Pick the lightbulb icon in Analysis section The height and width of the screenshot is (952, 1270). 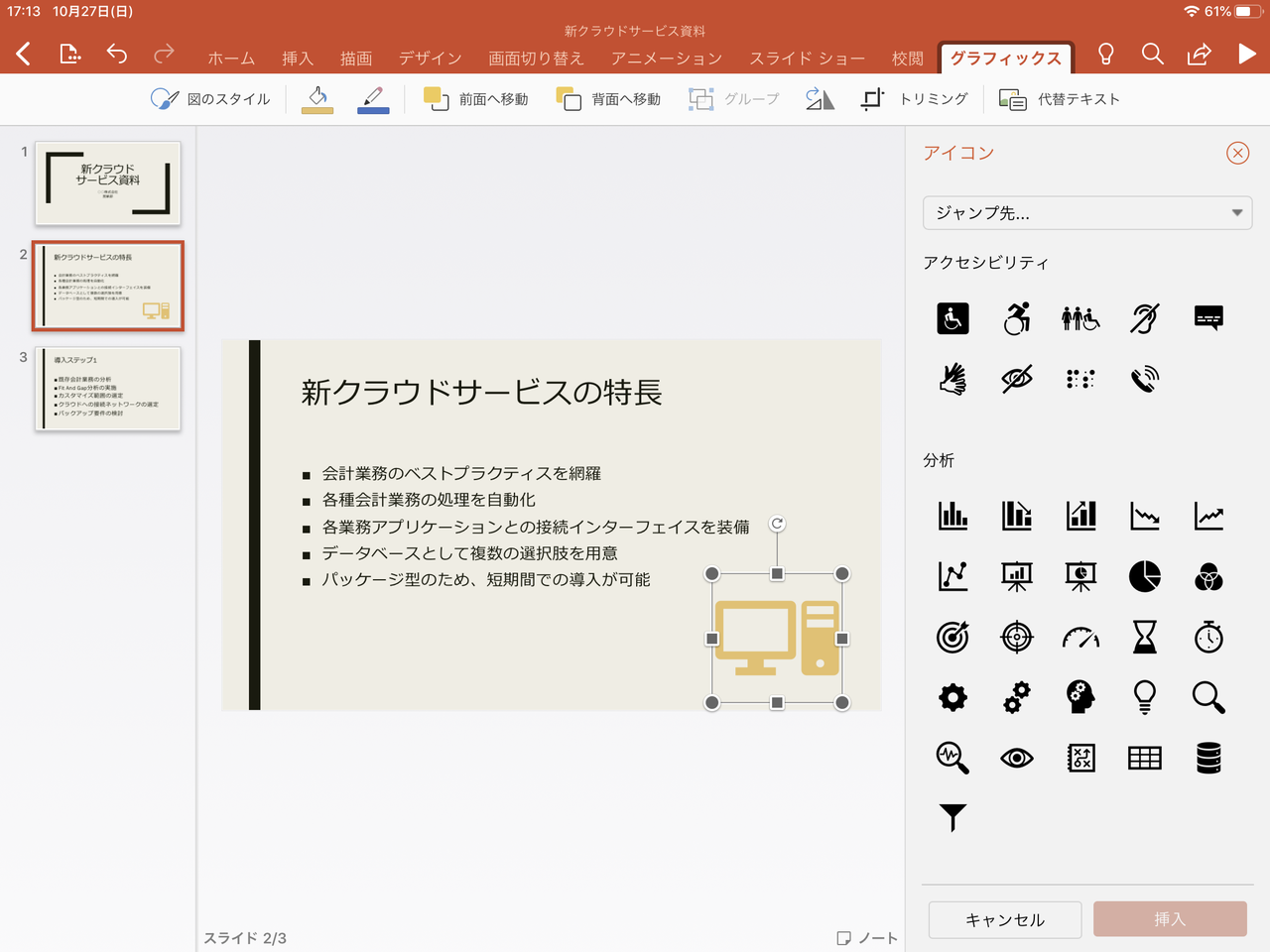[1145, 697]
